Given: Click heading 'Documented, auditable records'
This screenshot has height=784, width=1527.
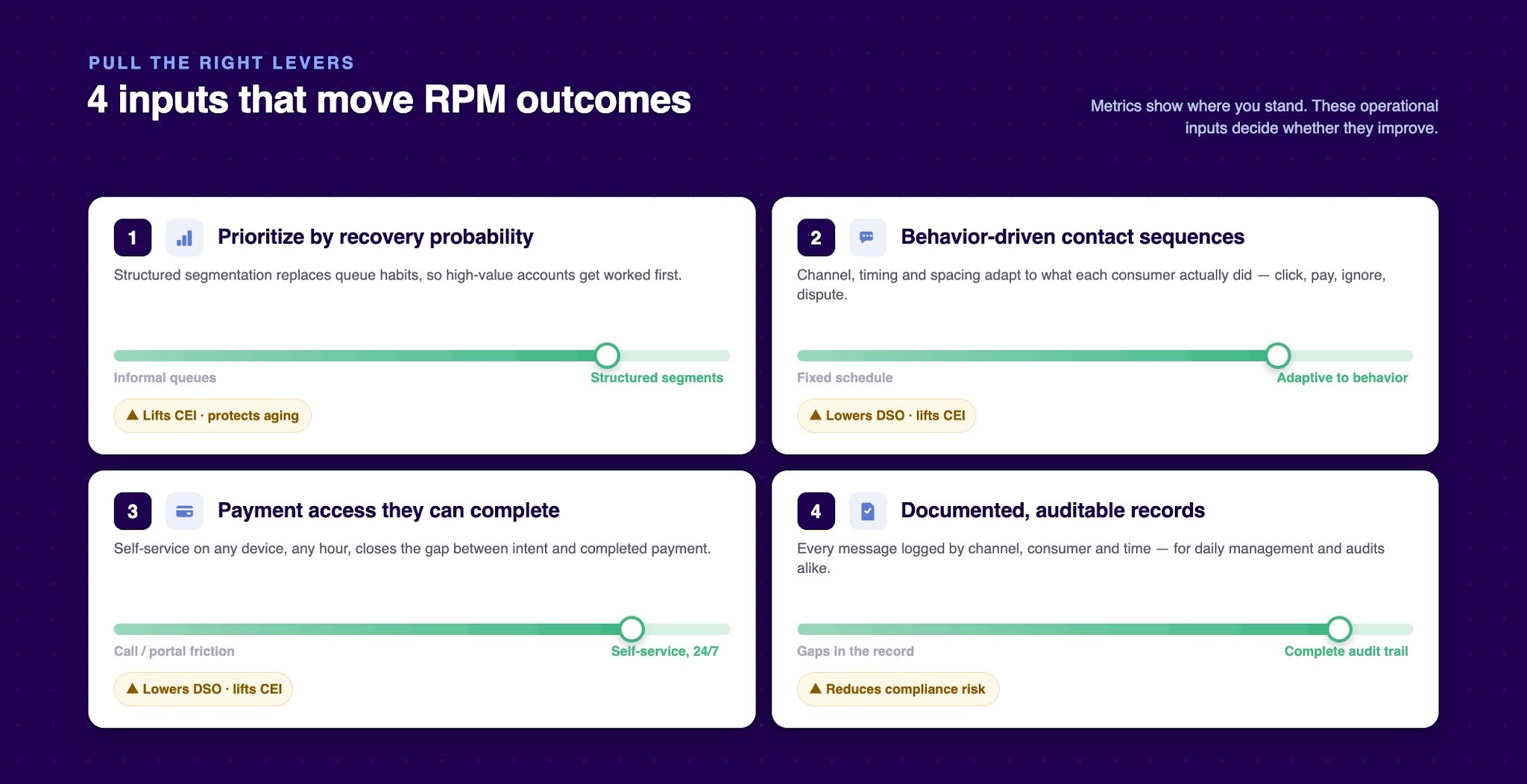Looking at the screenshot, I should coord(1053,510).
